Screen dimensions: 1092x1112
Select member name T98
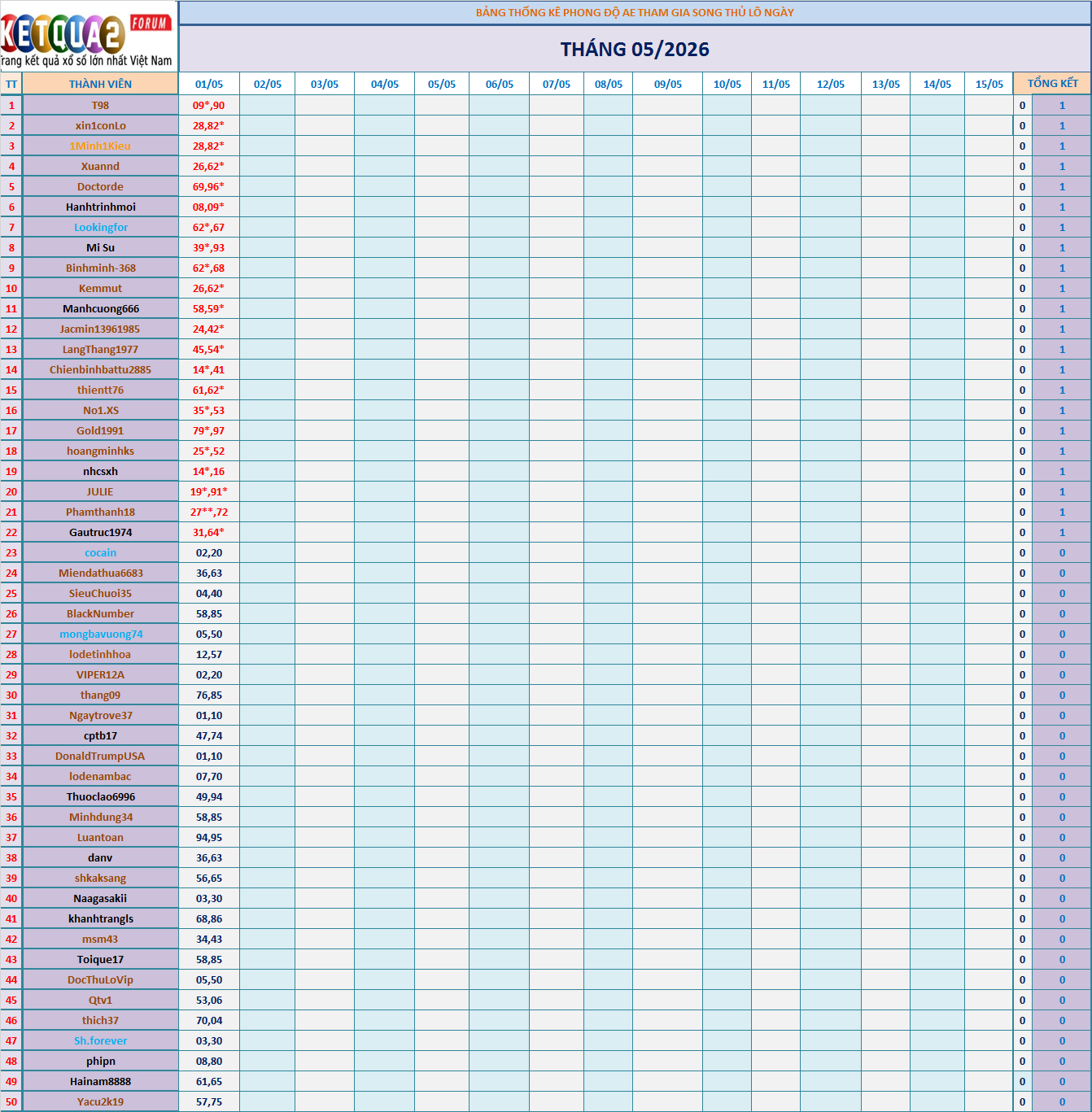click(x=100, y=105)
